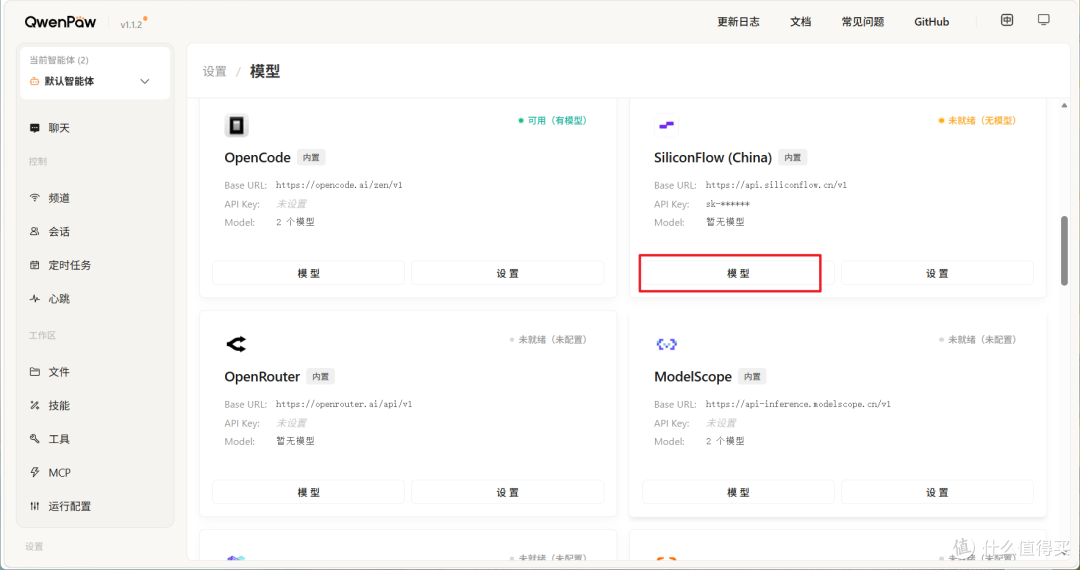1080x570 pixels.
Task: Open SiliconFlow (China) 模型 button
Action: [738, 273]
